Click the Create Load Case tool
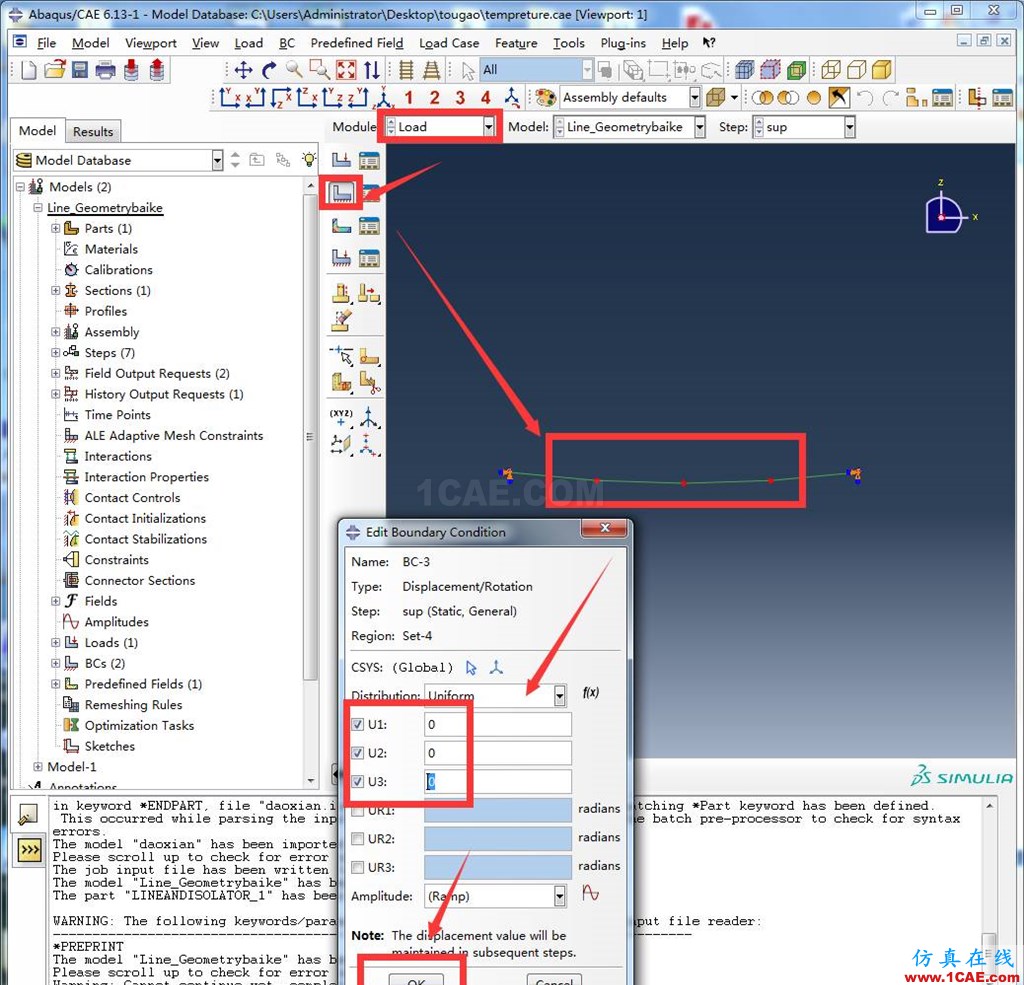Viewport: 1024px width, 985px height. point(341,258)
